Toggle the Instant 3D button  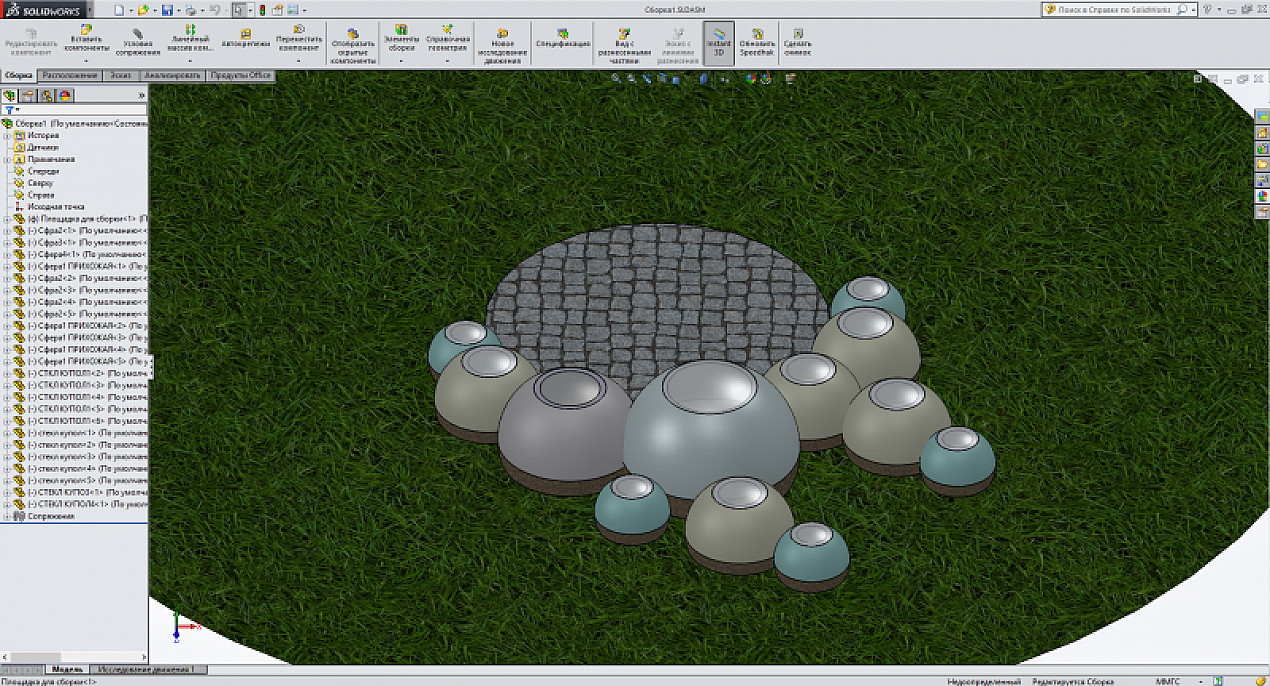coord(718,42)
